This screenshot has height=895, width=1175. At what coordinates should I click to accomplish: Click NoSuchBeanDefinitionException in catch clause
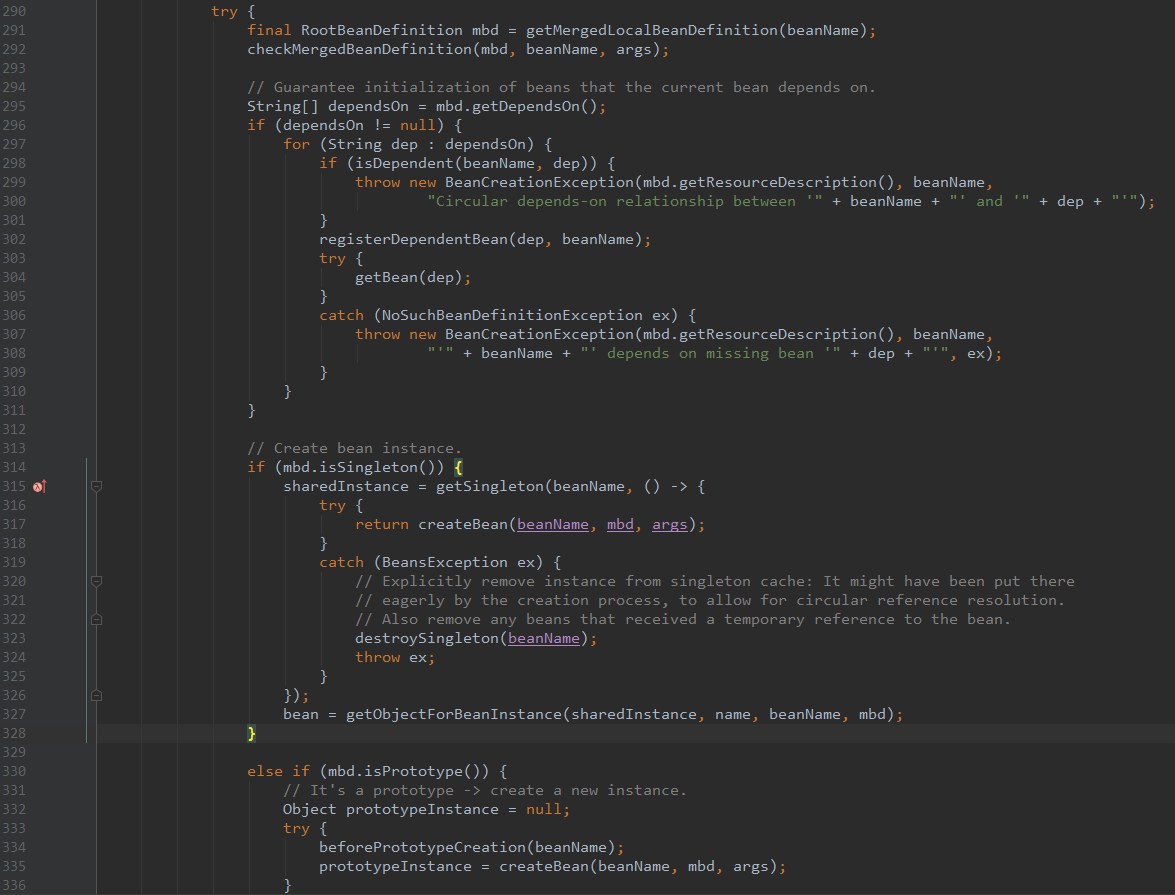click(513, 316)
